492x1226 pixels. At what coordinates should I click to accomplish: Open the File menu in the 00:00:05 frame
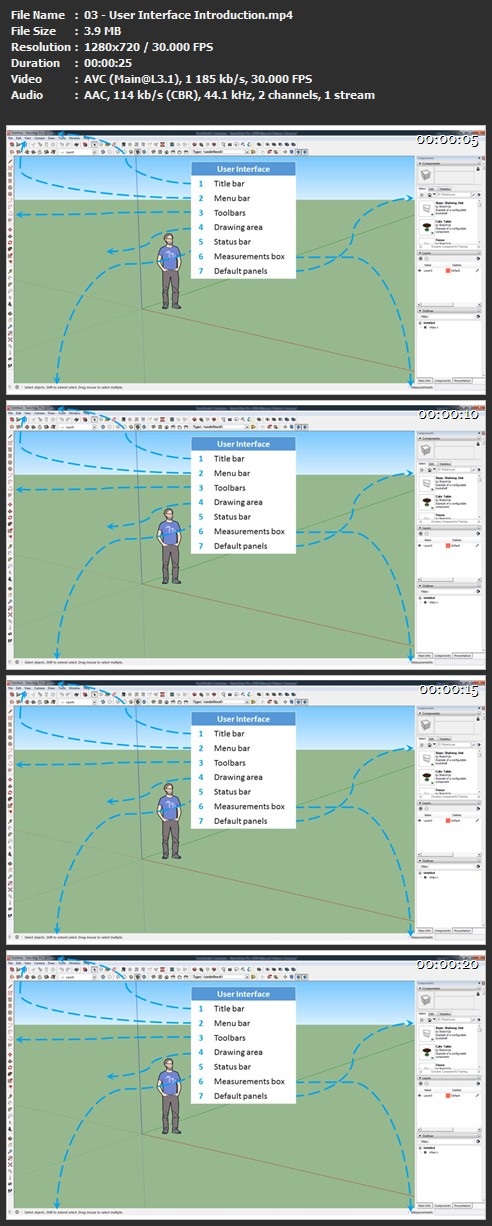pos(10,138)
